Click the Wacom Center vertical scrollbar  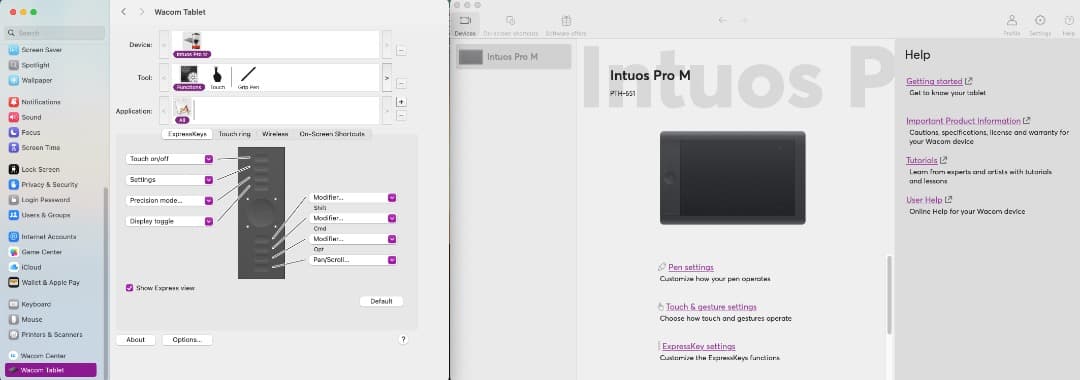[889, 295]
